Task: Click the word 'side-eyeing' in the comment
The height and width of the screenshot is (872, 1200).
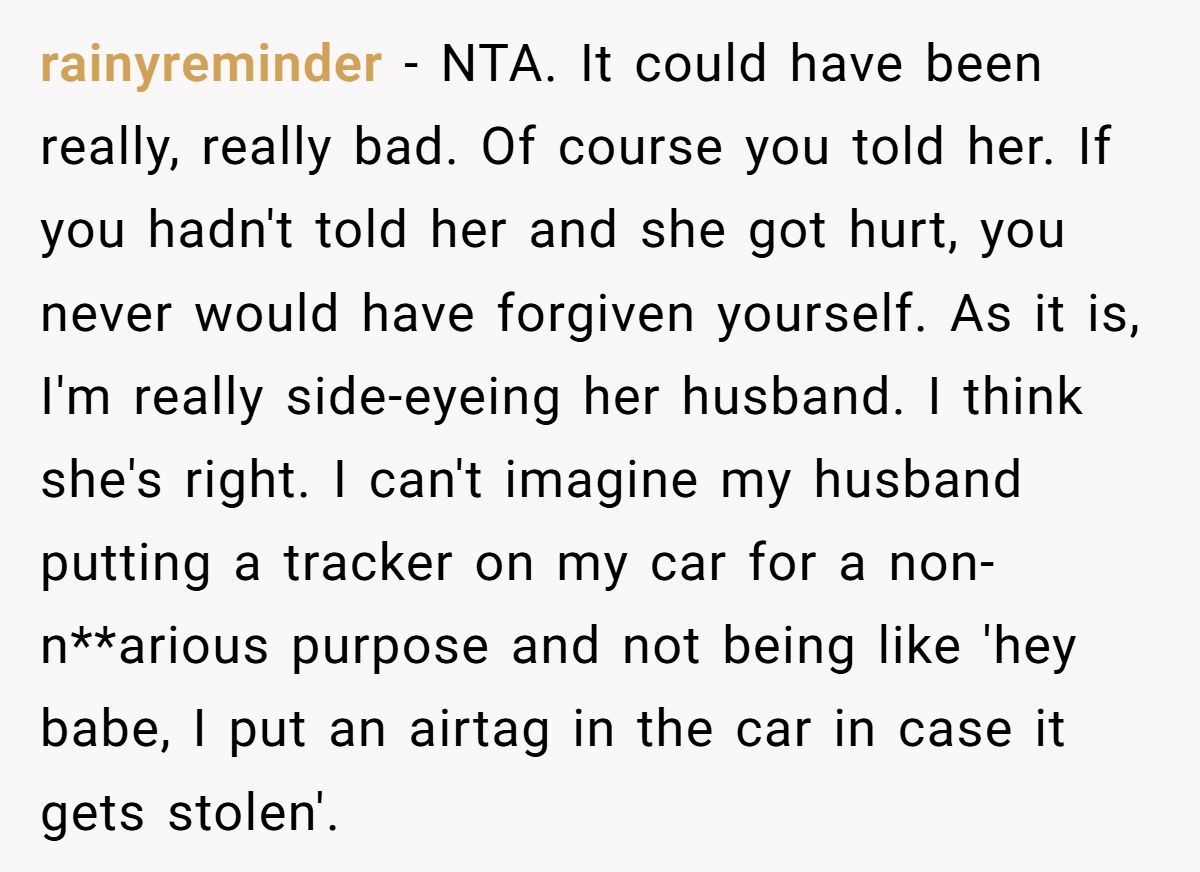Action: click(423, 399)
